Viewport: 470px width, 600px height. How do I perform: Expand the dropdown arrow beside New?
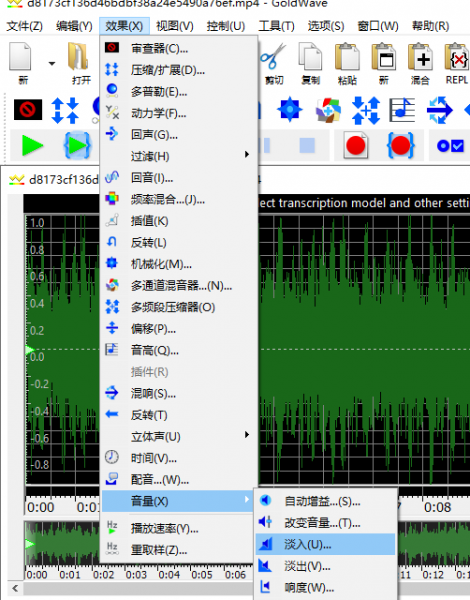point(52,64)
